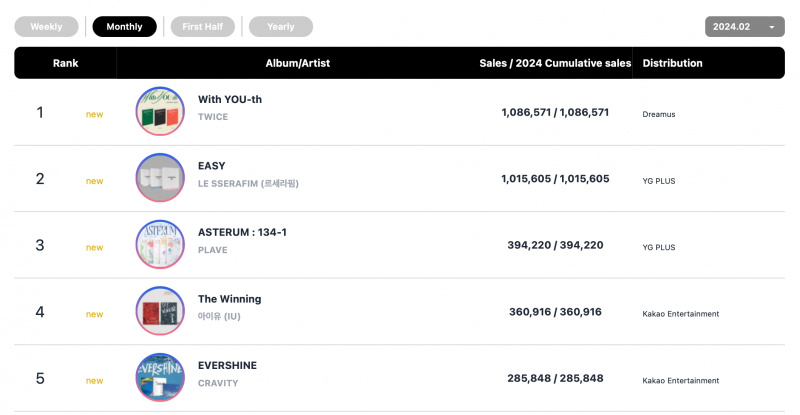Switch to the First Half tab
The image size is (800, 415).
click(203, 27)
